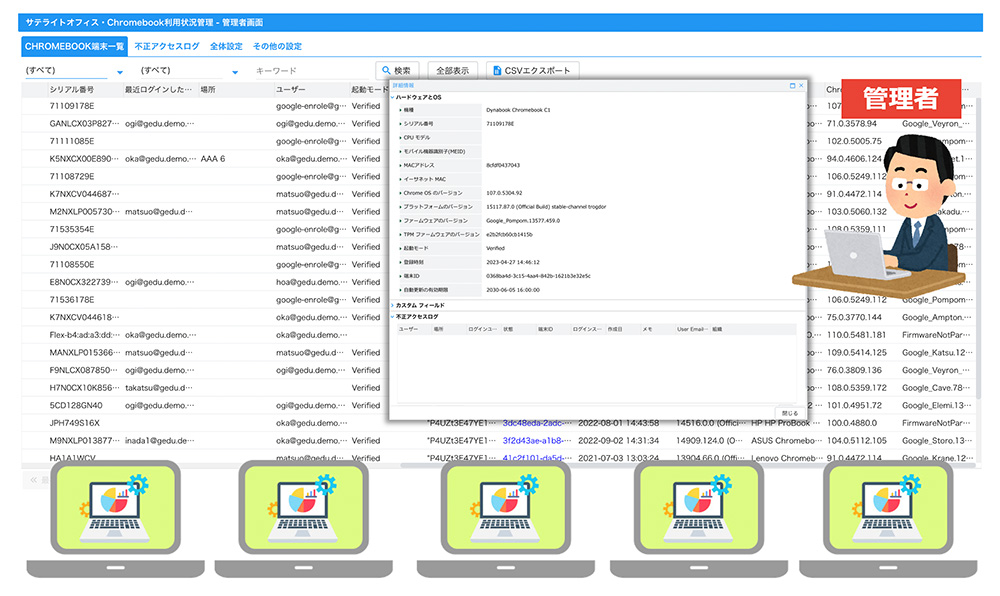
Task: Expand the 機種 row arrow
Action: (x=401, y=110)
